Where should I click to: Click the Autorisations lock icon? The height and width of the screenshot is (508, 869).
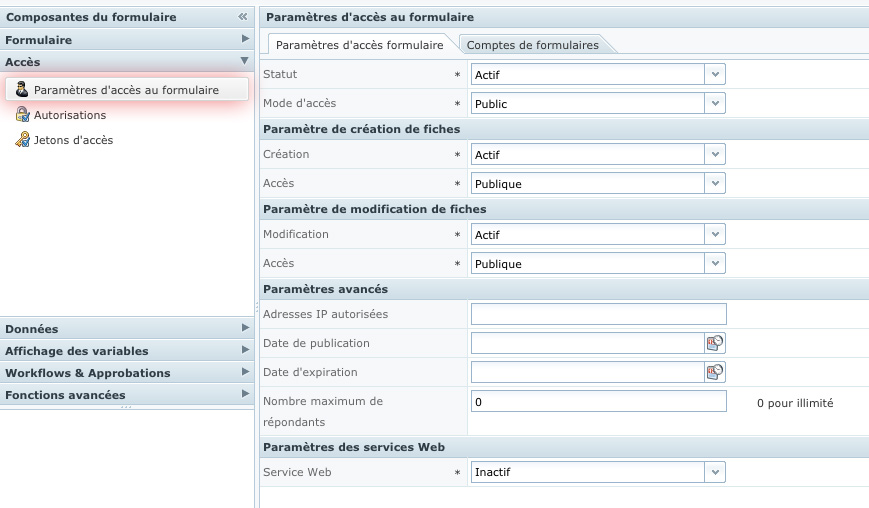coord(22,115)
